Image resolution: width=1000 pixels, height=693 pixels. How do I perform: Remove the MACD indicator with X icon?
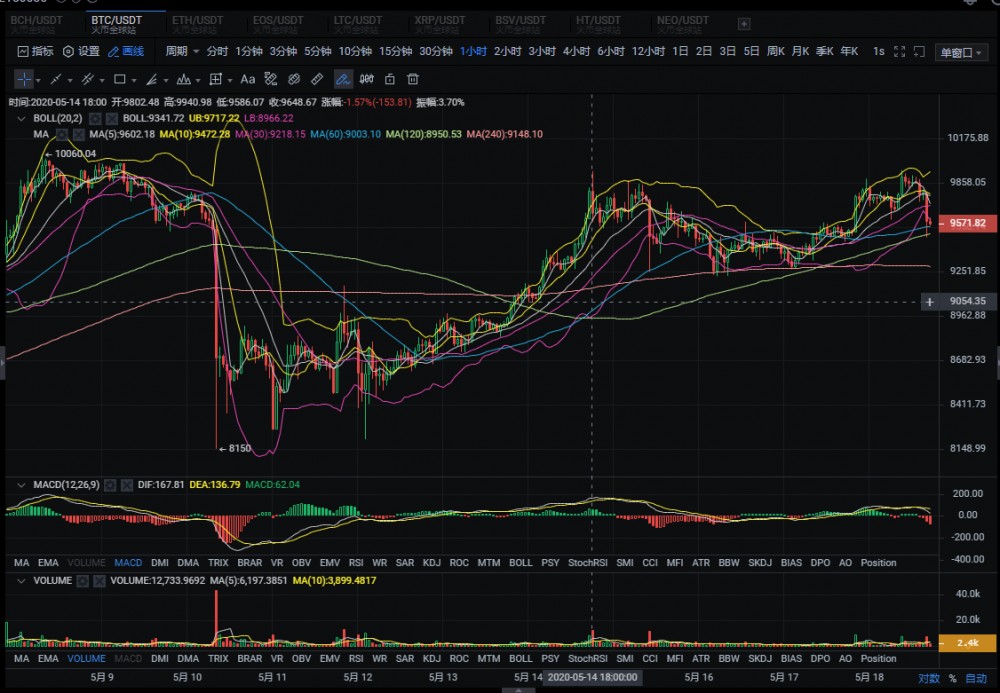126,485
